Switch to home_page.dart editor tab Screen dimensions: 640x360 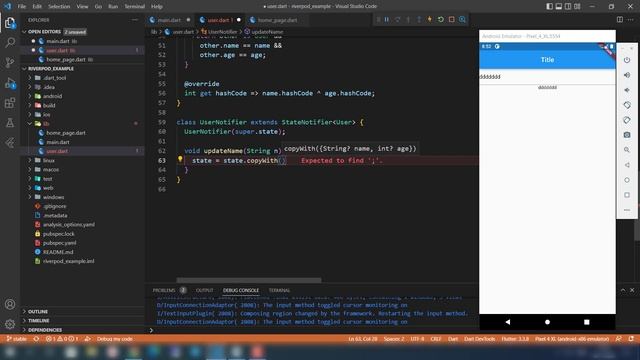277,20
